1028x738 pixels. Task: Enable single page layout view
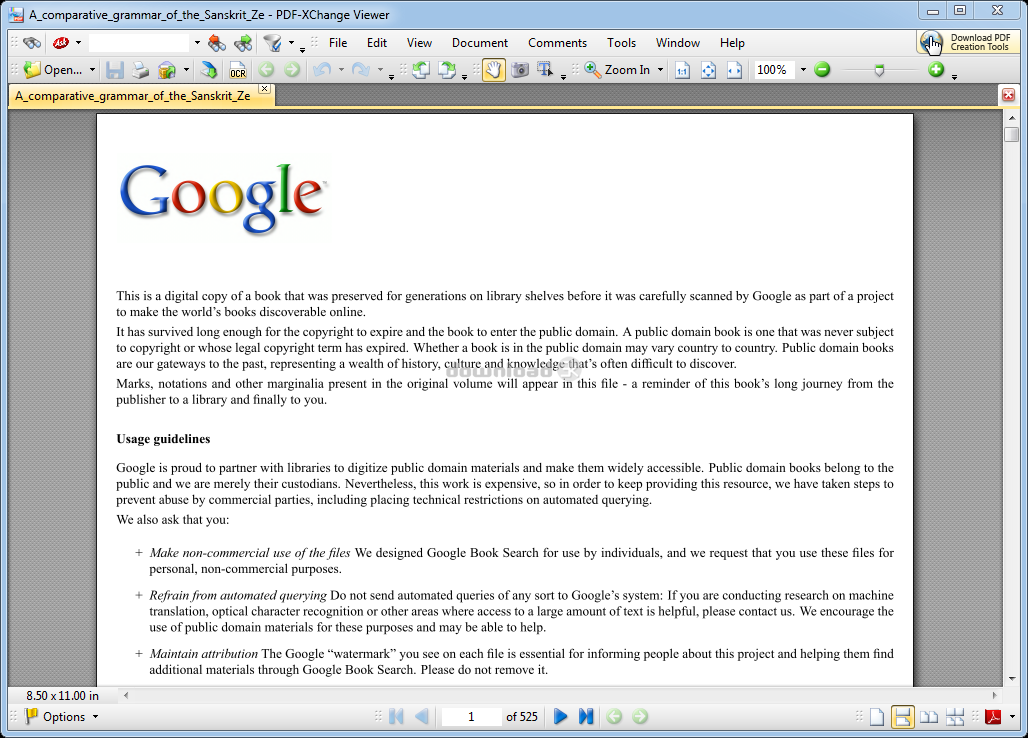click(x=877, y=716)
